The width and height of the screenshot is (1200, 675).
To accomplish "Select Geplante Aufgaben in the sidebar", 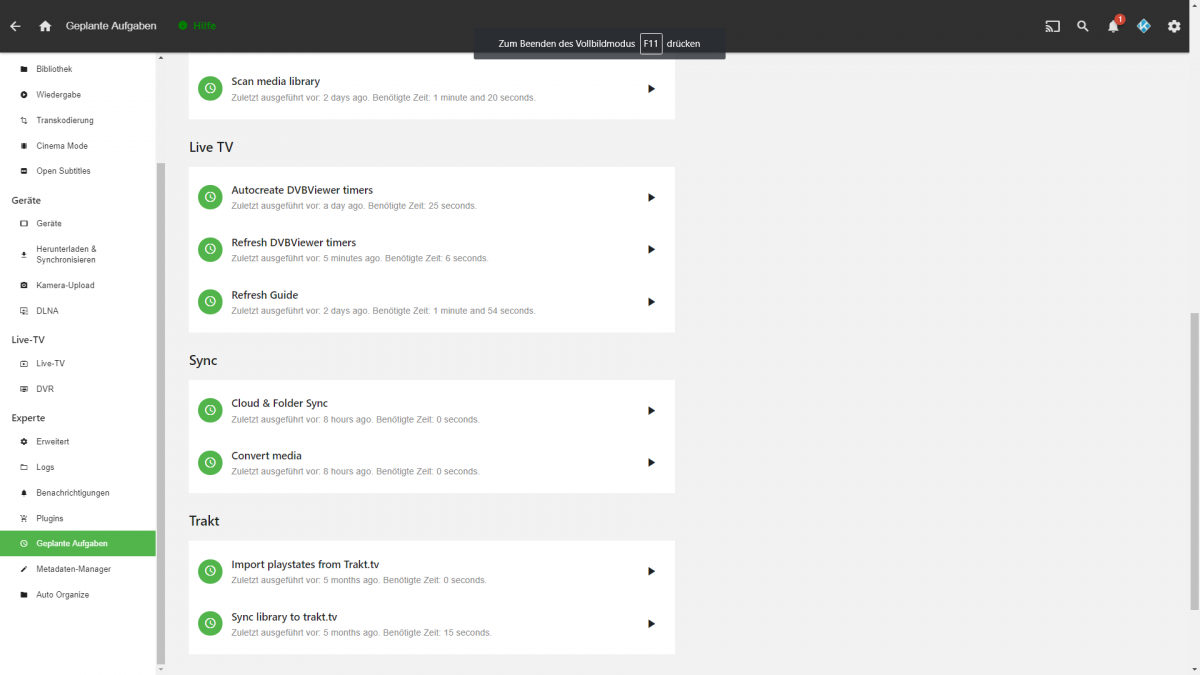I will [78, 544].
